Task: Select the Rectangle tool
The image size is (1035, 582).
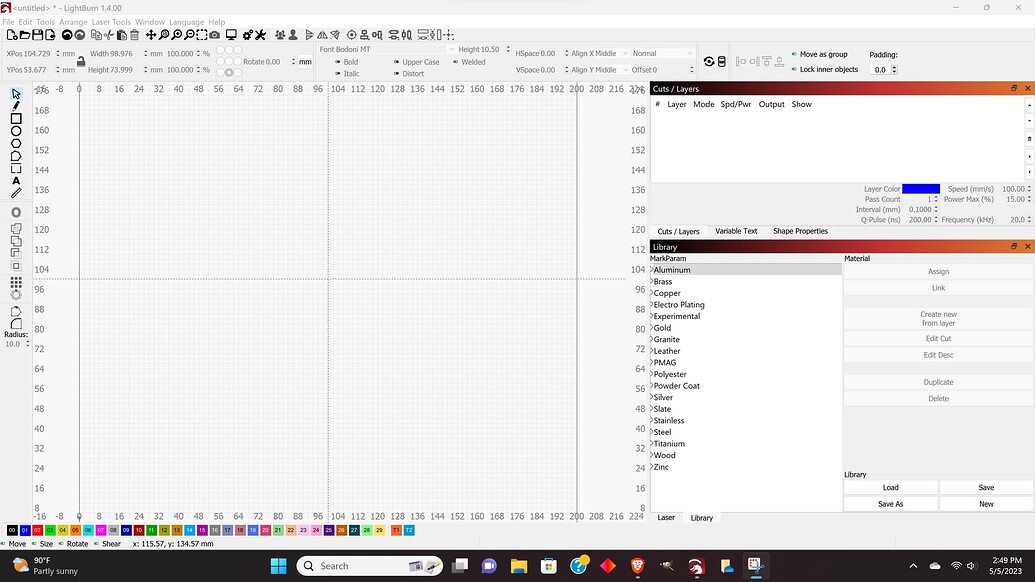Action: point(16,119)
